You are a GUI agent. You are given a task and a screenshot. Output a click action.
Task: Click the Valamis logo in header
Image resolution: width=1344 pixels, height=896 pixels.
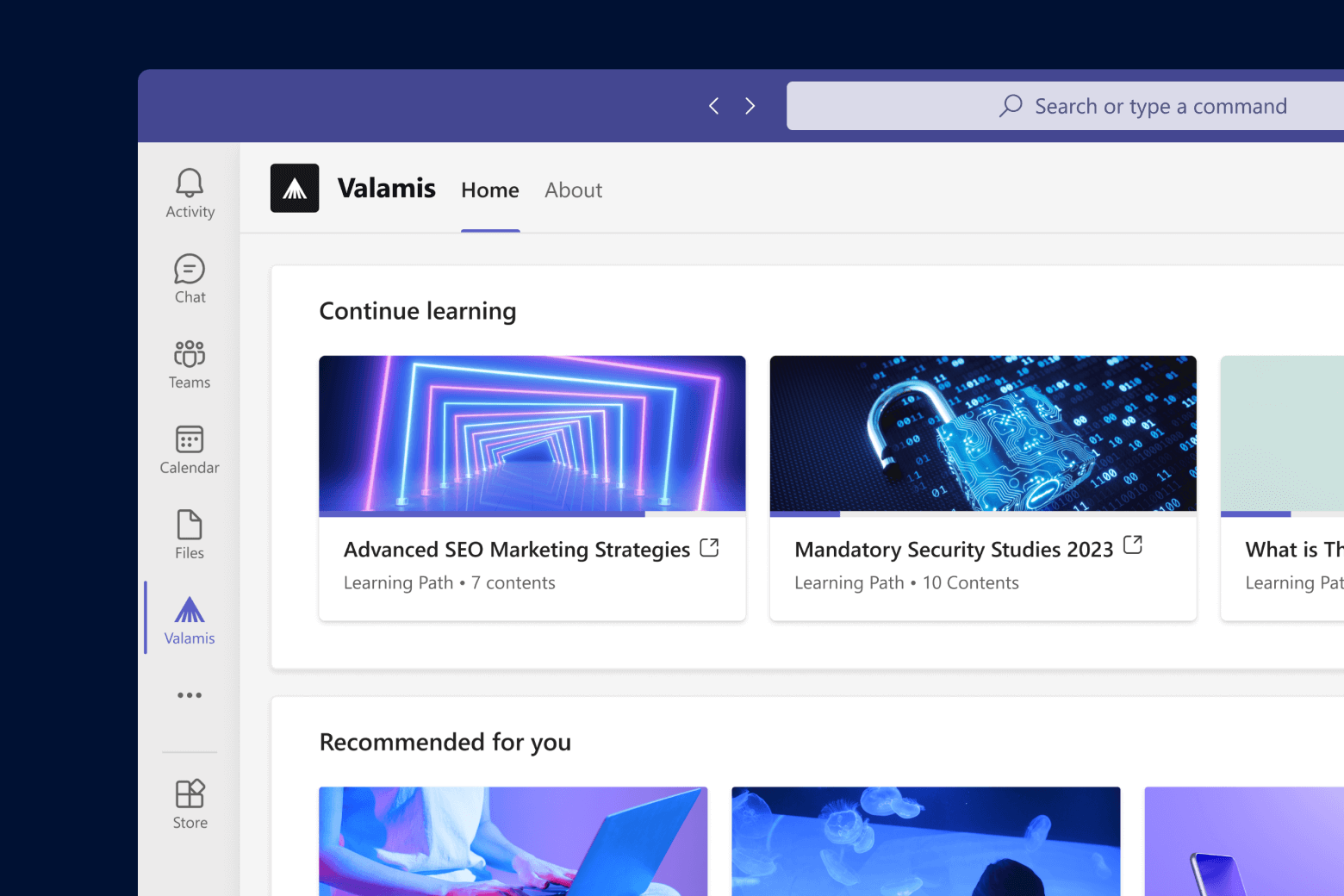click(x=295, y=188)
